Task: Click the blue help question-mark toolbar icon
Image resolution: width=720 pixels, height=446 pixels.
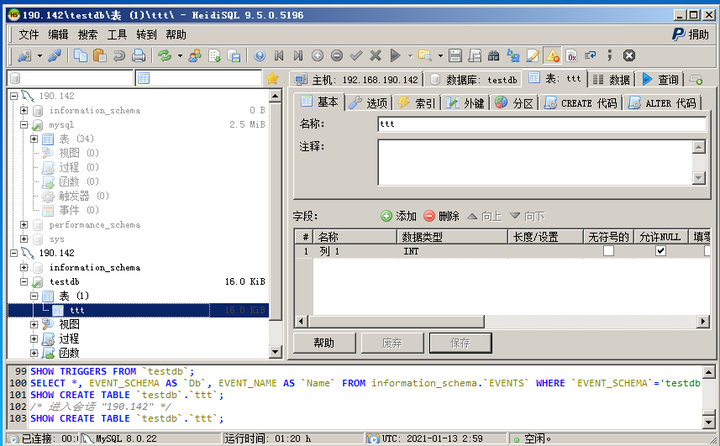Action: coord(259,56)
